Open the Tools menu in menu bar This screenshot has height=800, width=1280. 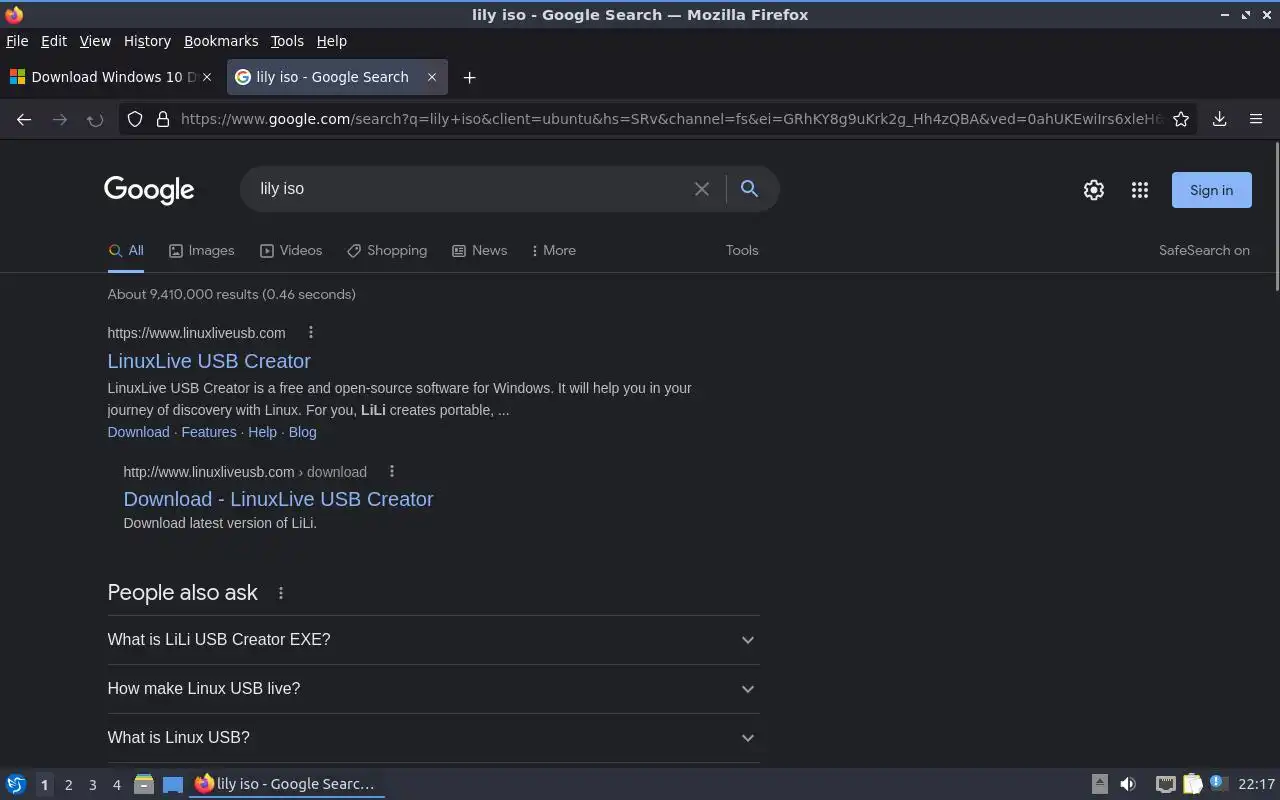click(x=287, y=41)
